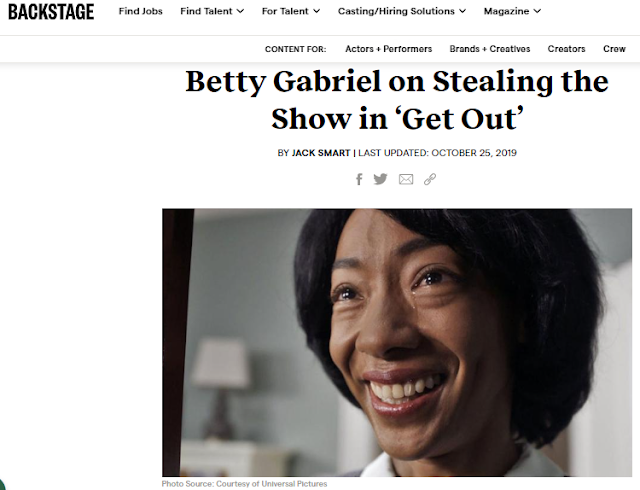Expand the Magazine dropdown arrow
This screenshot has width=640, height=490.
coord(537,11)
